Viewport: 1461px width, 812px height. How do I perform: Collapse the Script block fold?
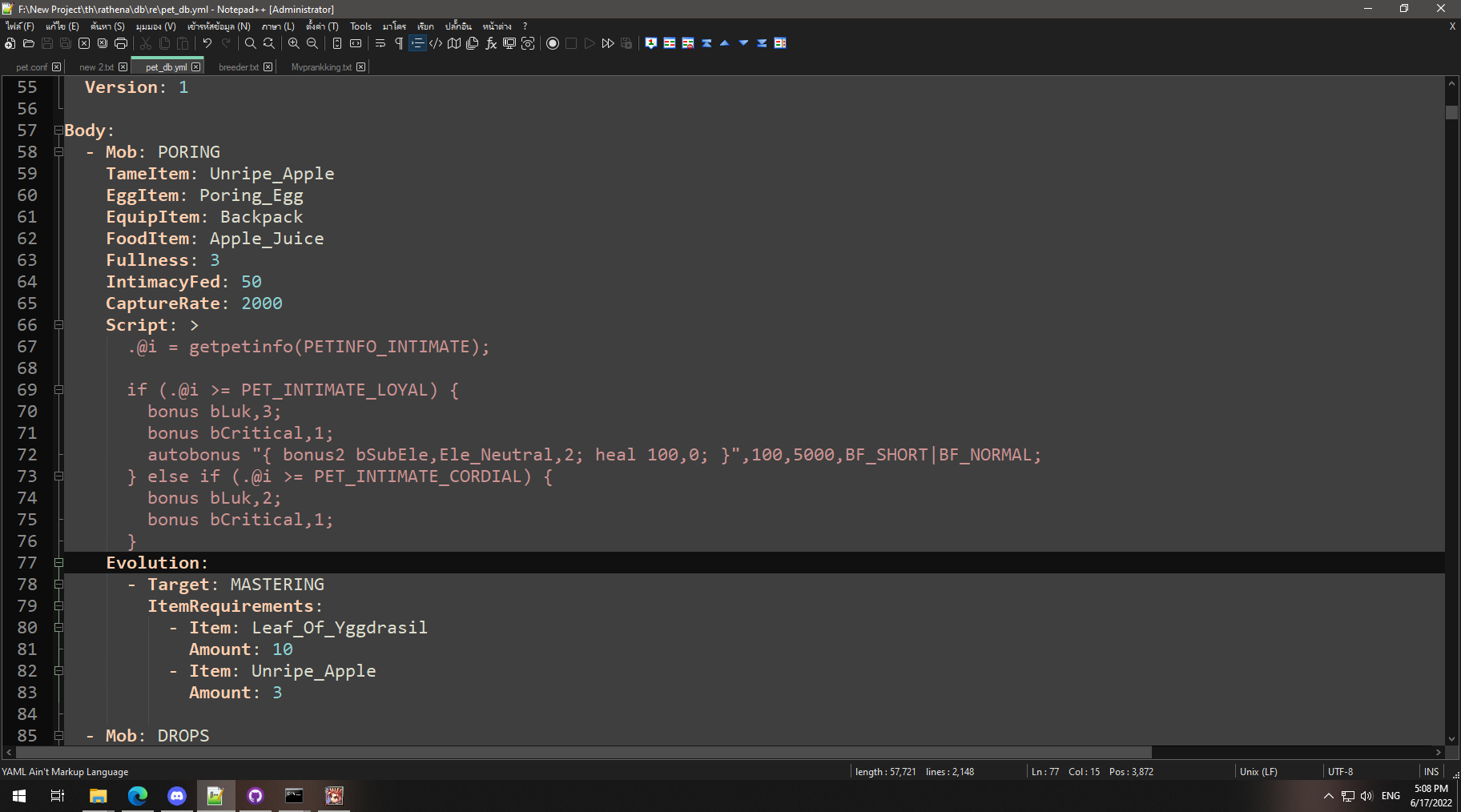coord(59,325)
